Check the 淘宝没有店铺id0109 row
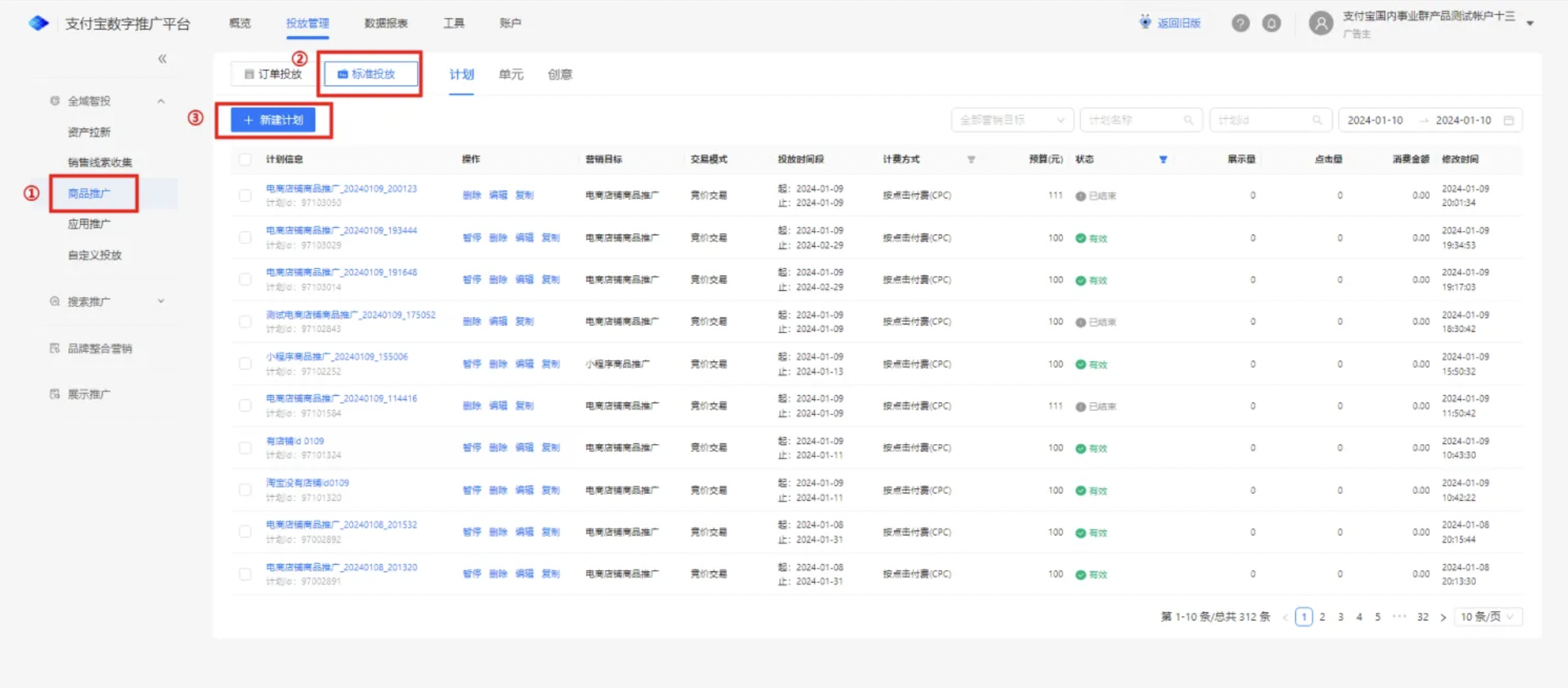This screenshot has height=688, width=1568. (245, 490)
